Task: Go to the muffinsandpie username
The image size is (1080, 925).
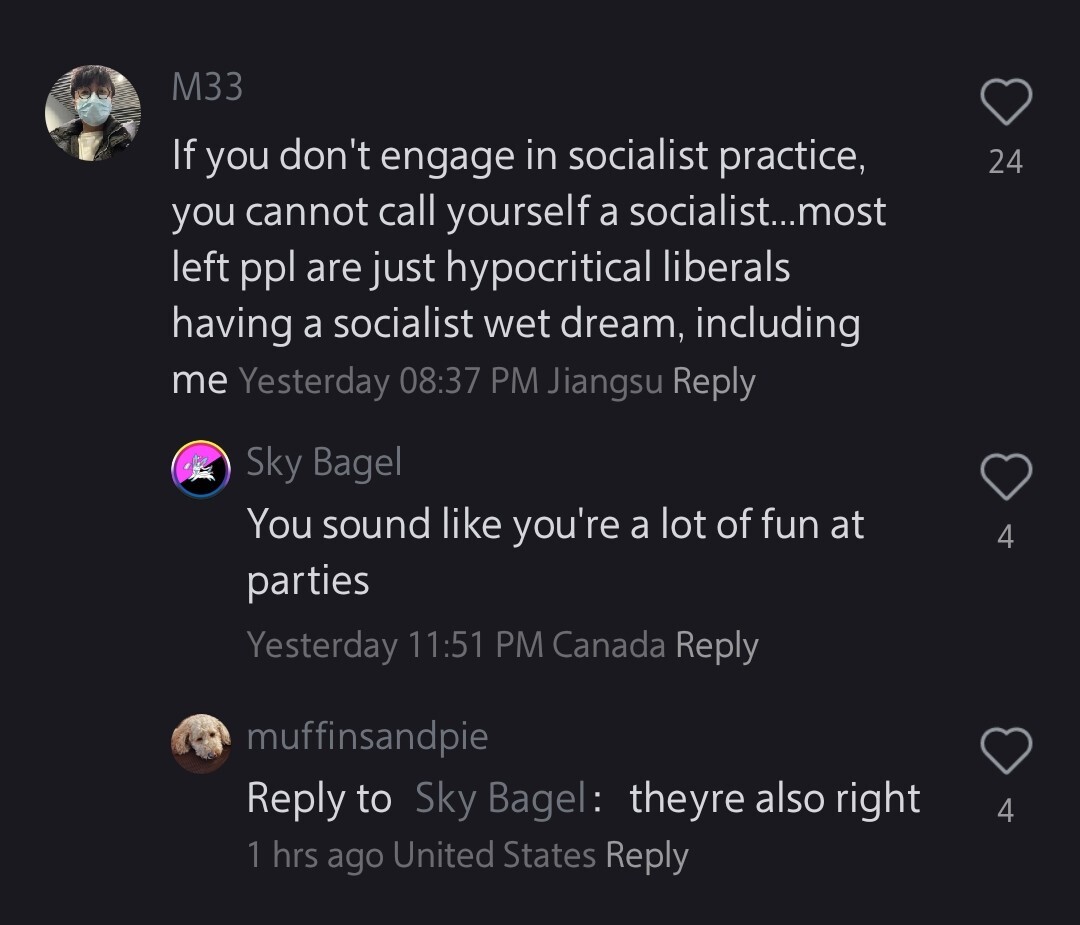Action: coord(367,736)
